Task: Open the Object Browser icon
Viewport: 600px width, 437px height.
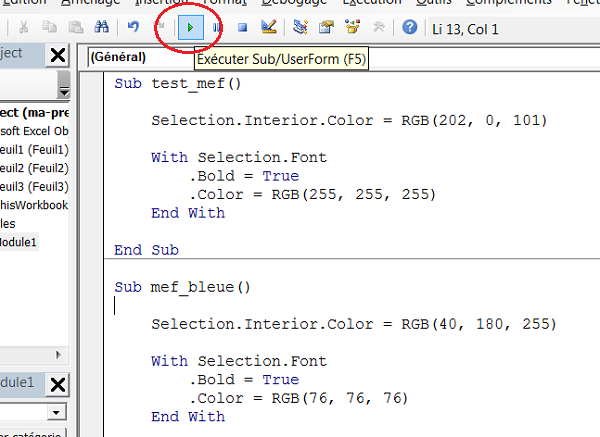Action: (x=352, y=27)
